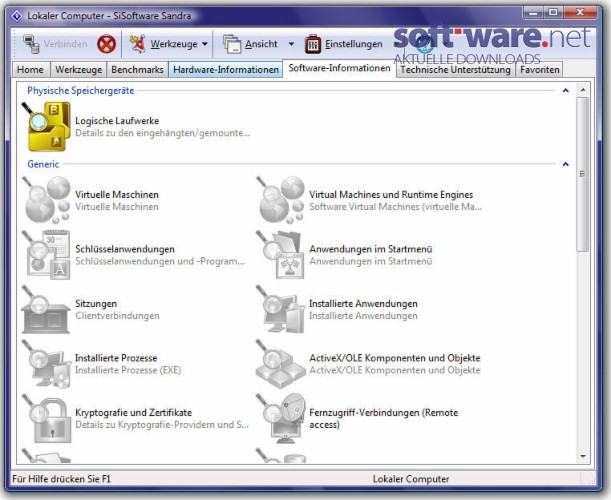
Task: Open Virtual Machines und Runtime Engines icon
Action: [x=280, y=200]
